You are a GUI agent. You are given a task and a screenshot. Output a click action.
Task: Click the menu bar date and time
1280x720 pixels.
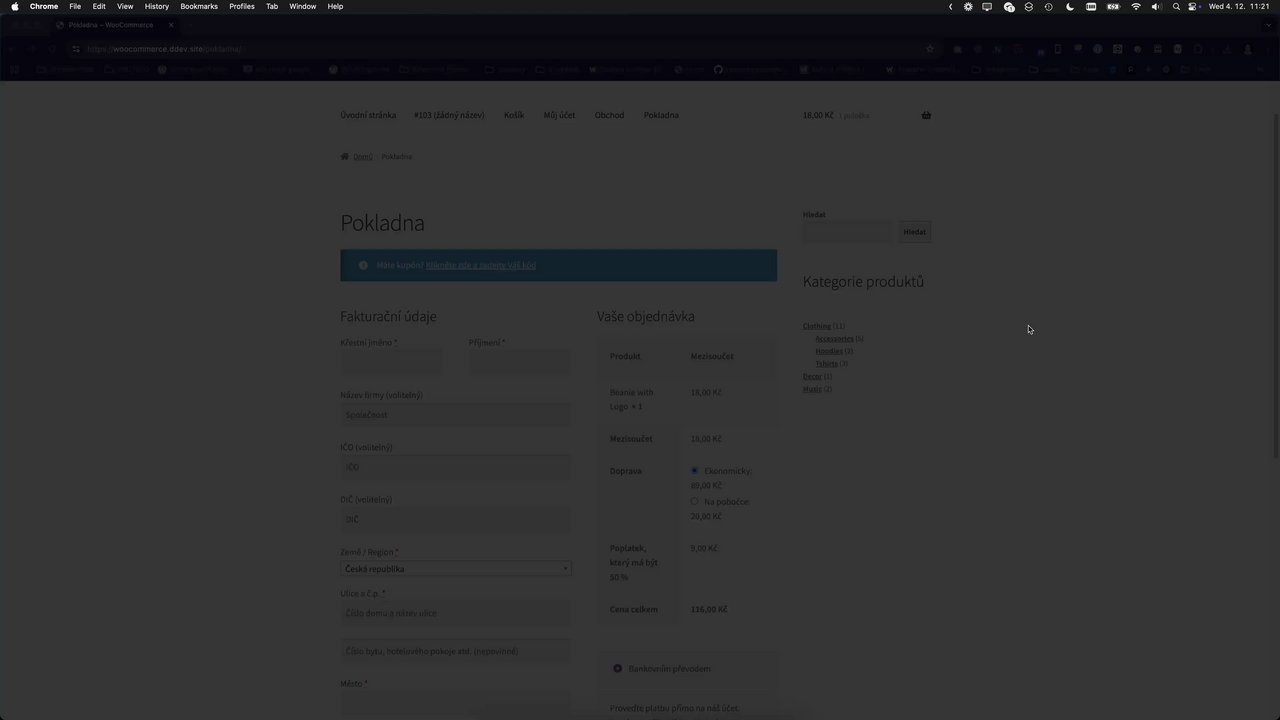coord(1239,6)
